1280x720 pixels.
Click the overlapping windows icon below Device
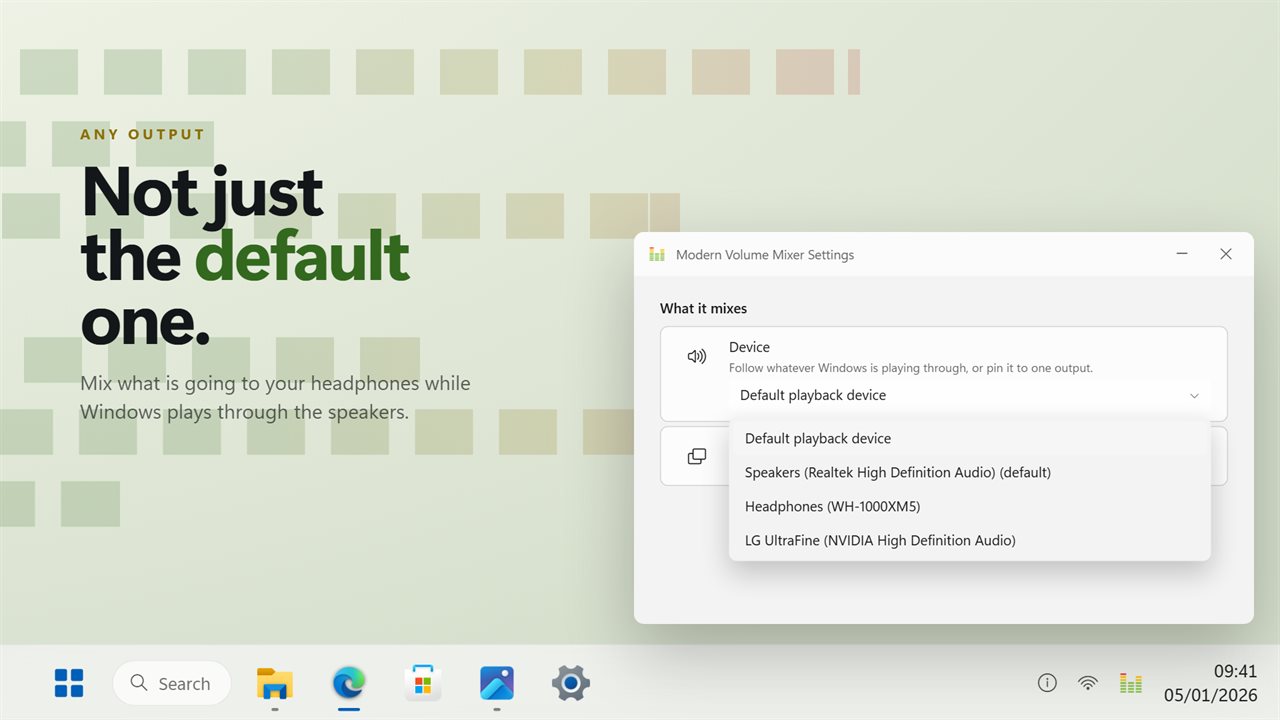pos(697,456)
